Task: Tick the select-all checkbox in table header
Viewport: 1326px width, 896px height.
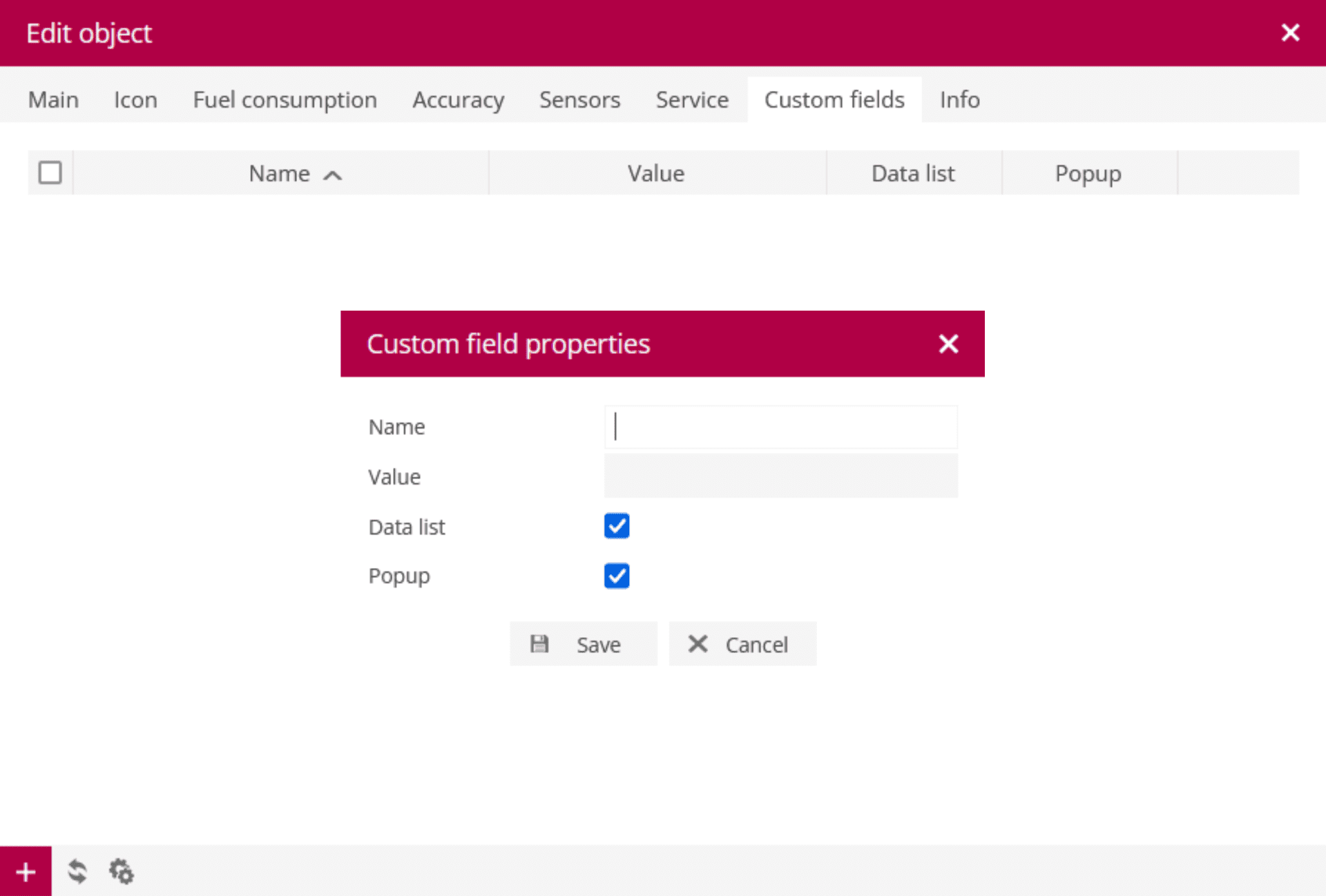Action: pyautogui.click(x=50, y=173)
